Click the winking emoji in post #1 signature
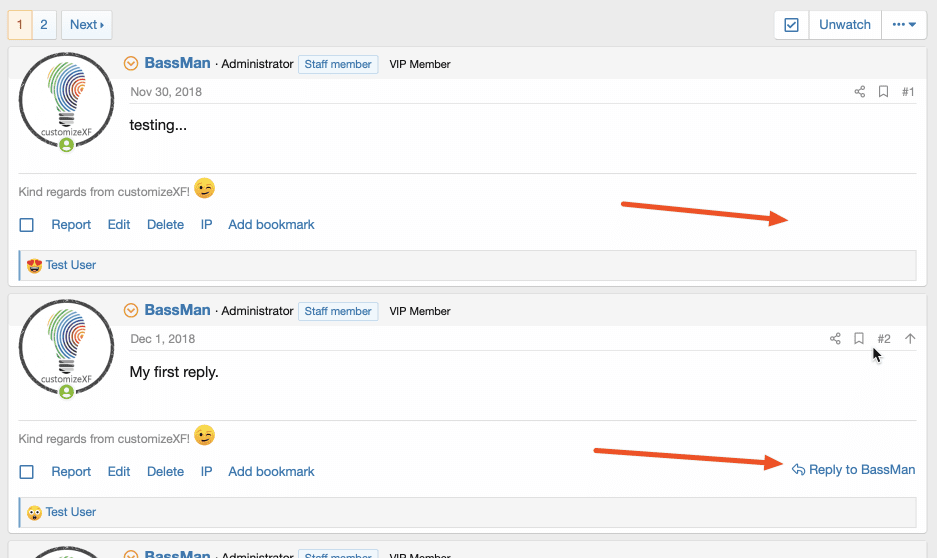 pos(204,188)
